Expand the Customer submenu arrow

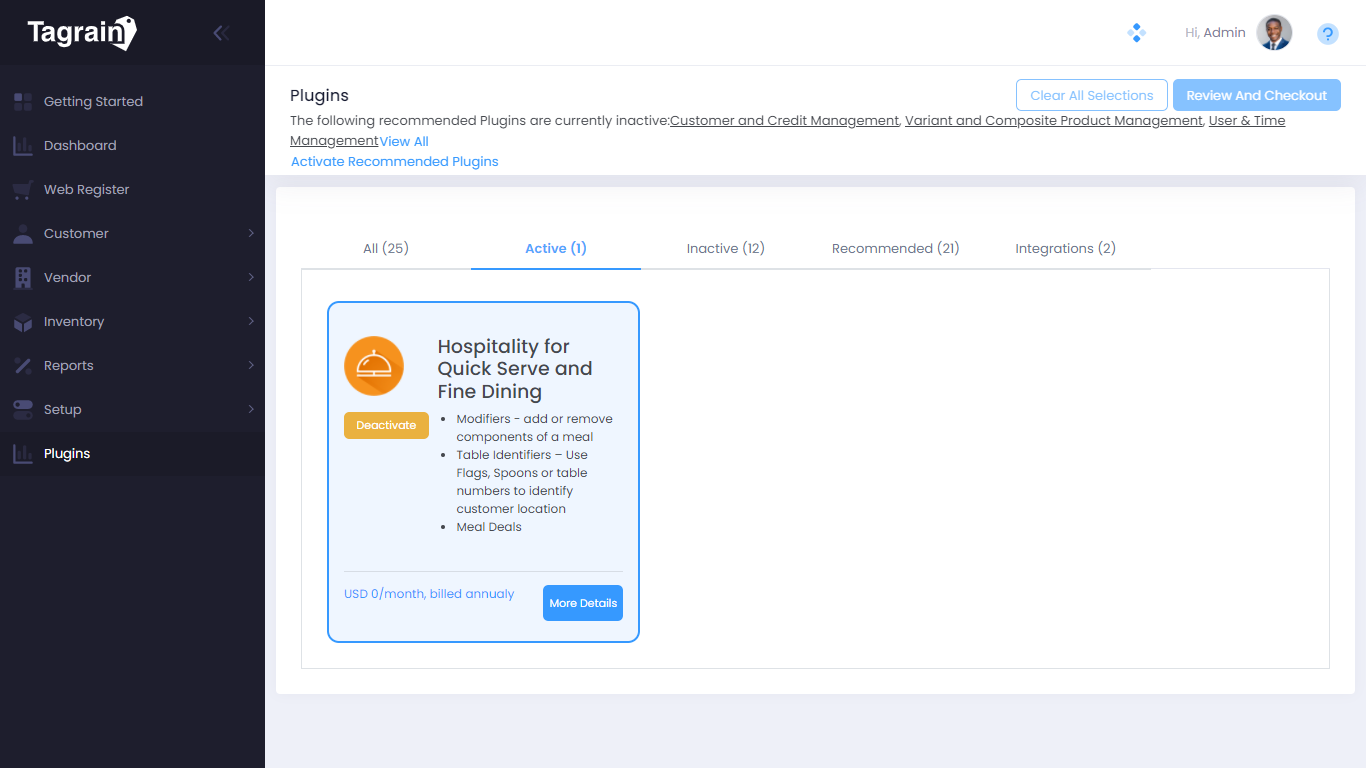251,233
